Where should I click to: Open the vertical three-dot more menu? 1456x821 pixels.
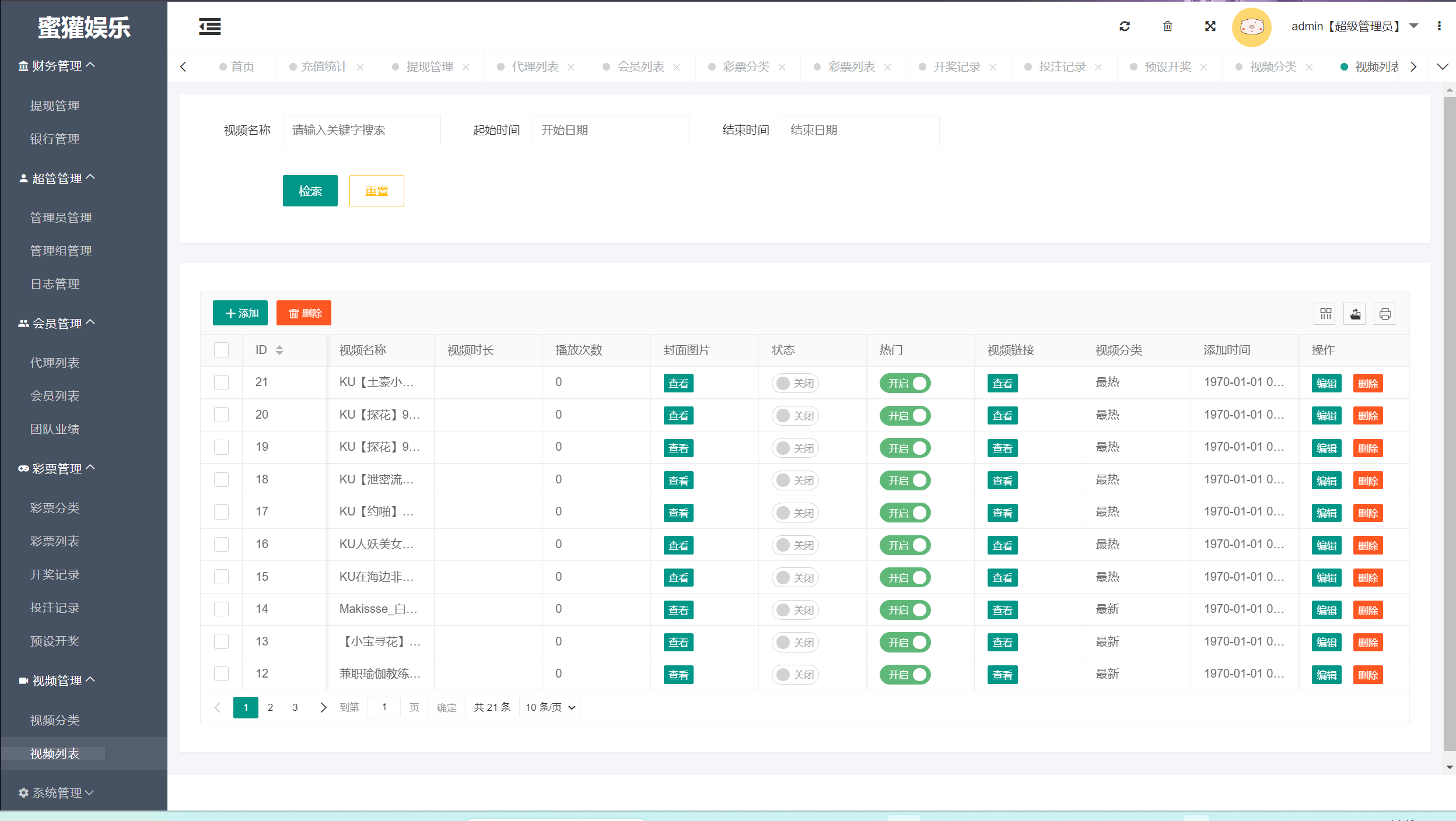pos(1439,26)
